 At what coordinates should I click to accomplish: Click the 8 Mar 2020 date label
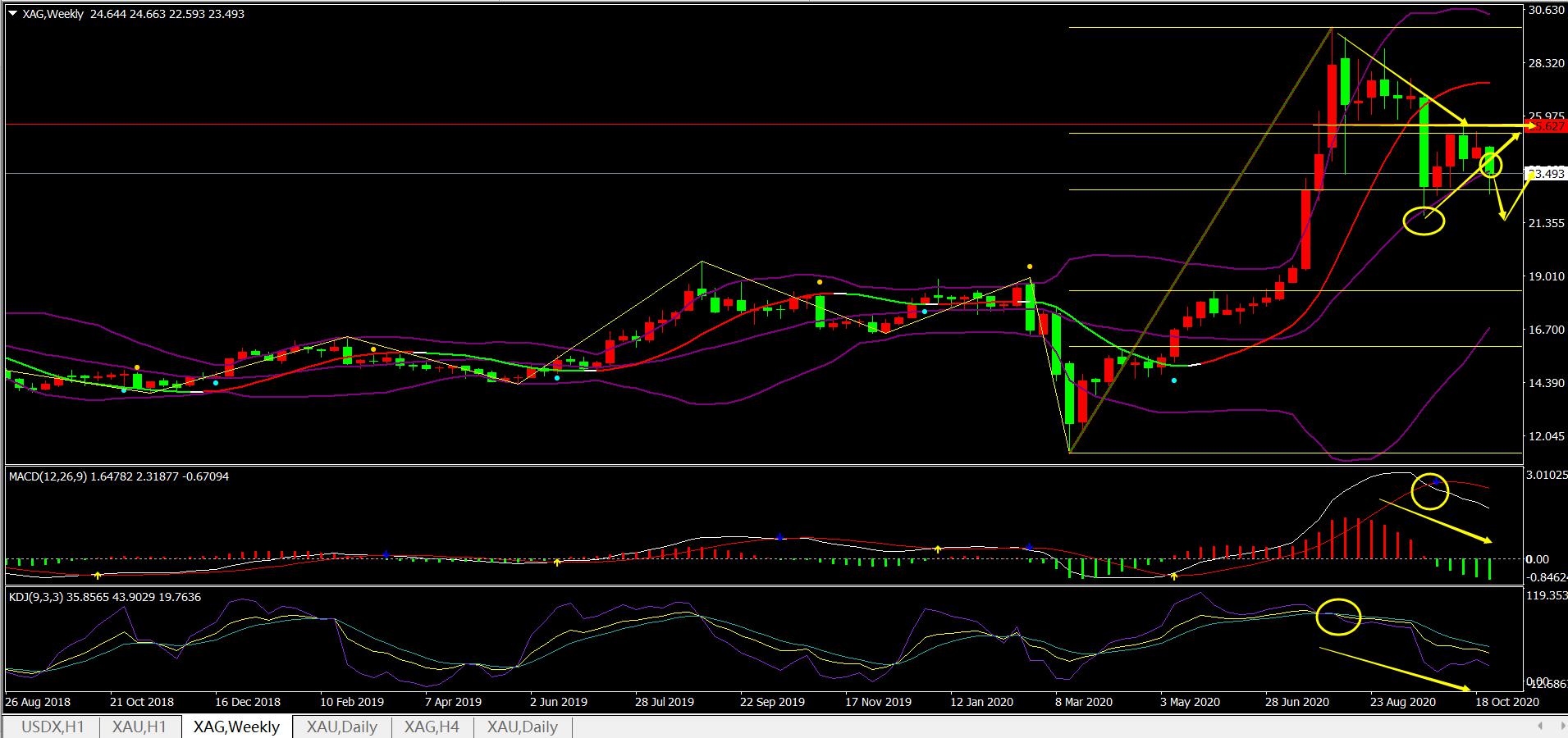(1084, 702)
